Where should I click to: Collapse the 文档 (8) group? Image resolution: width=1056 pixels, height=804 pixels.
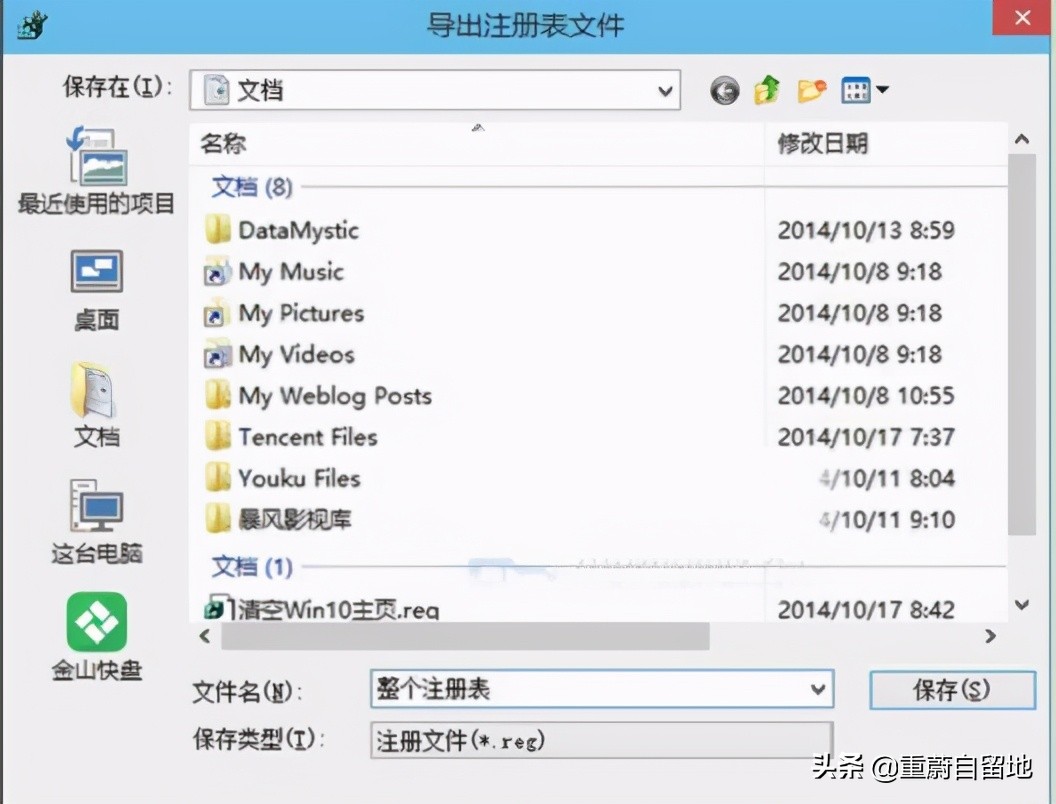tap(251, 187)
